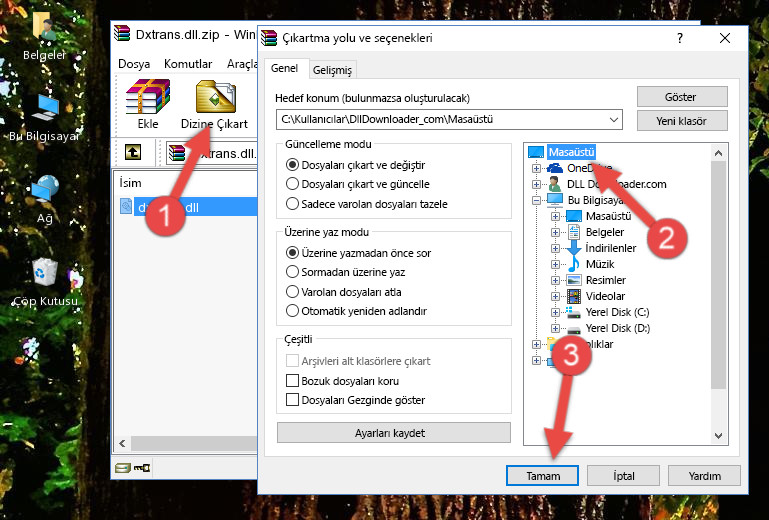769x520 pixels.
Task: Select Yerel Disk (D:) in tree
Action: pyautogui.click(x=617, y=328)
